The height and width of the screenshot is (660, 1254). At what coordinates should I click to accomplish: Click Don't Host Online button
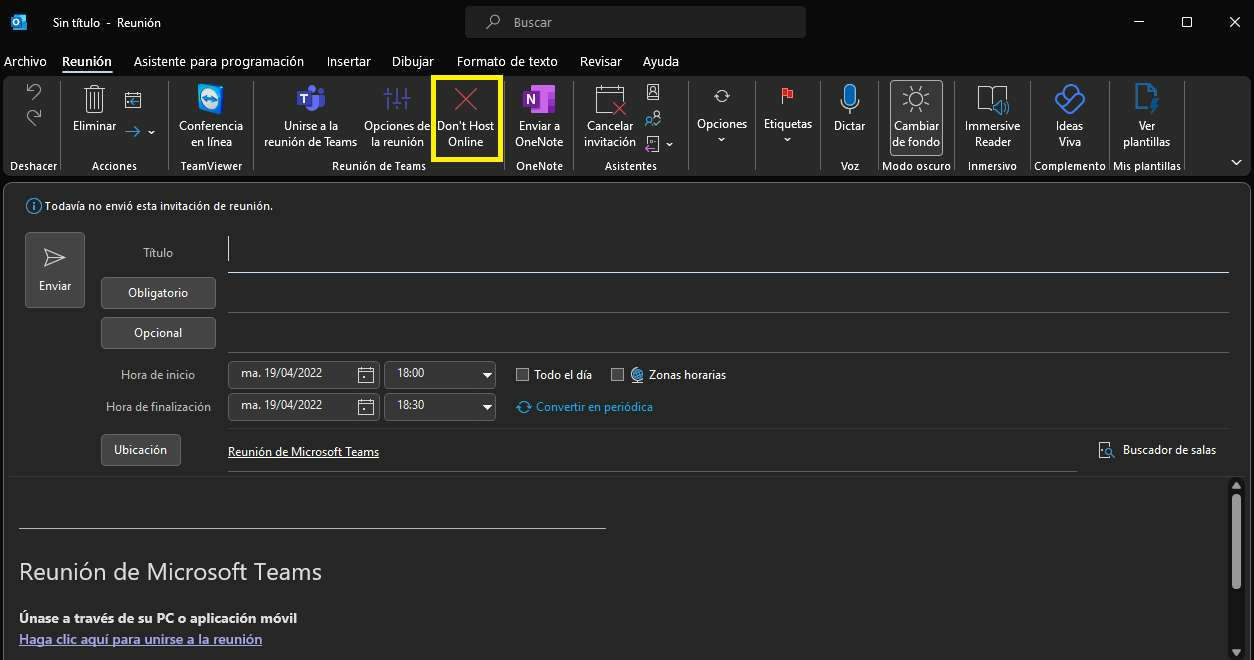point(466,117)
